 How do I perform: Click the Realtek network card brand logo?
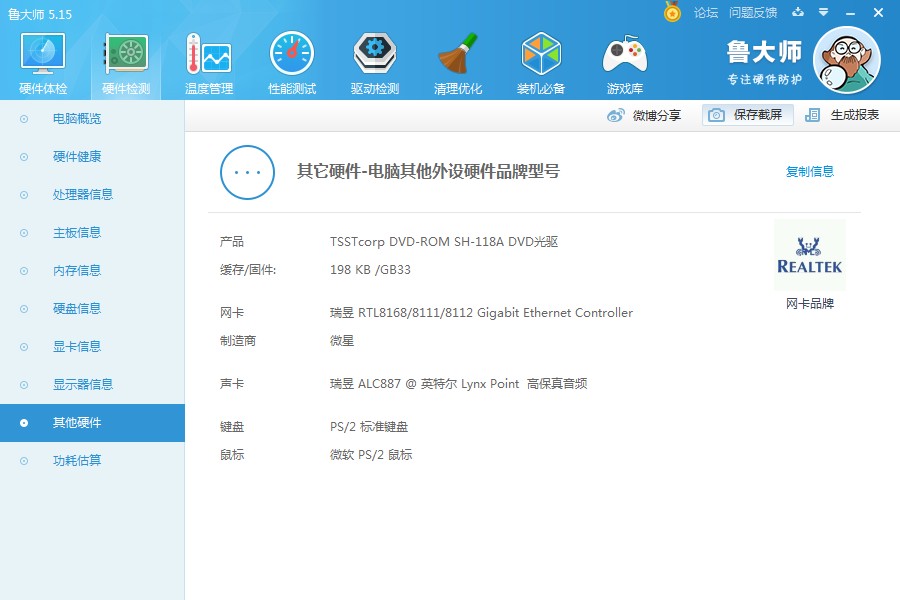pos(810,255)
